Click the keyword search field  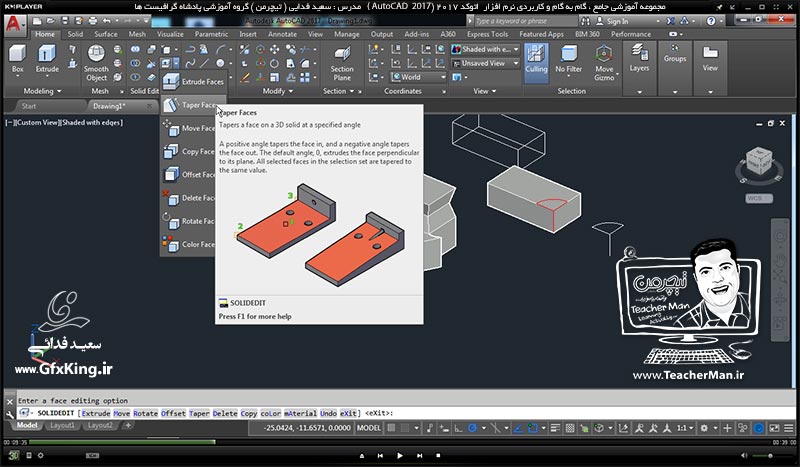[526, 21]
